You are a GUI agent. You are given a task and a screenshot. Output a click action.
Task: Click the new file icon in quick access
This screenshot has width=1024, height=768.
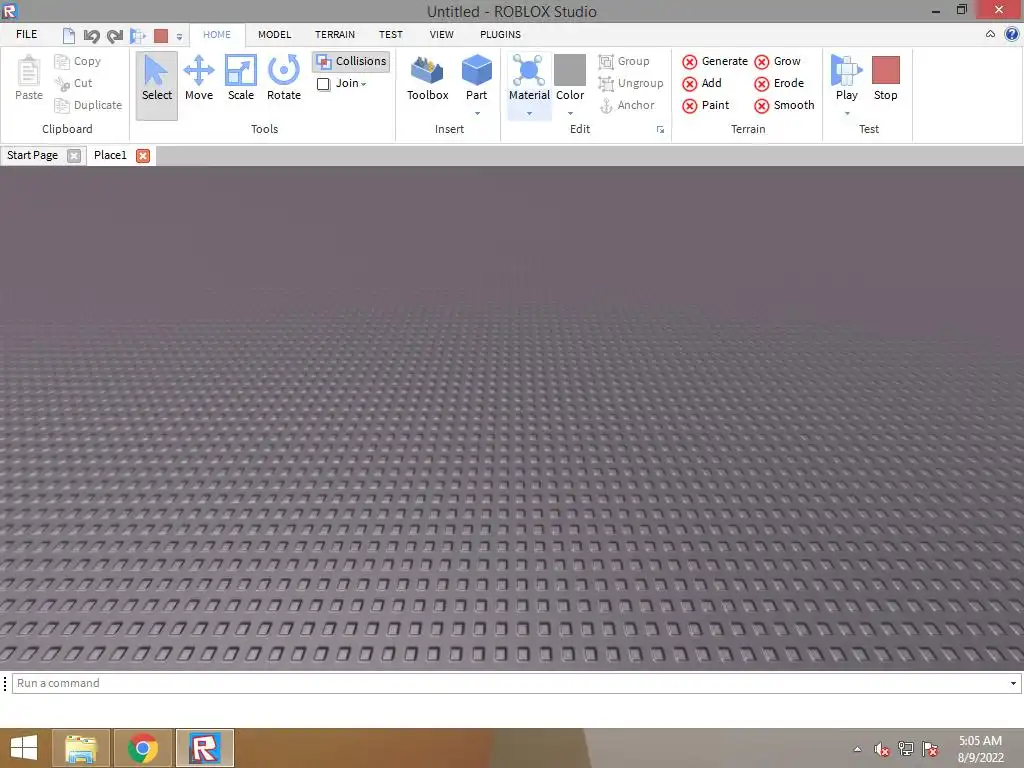tap(69, 35)
